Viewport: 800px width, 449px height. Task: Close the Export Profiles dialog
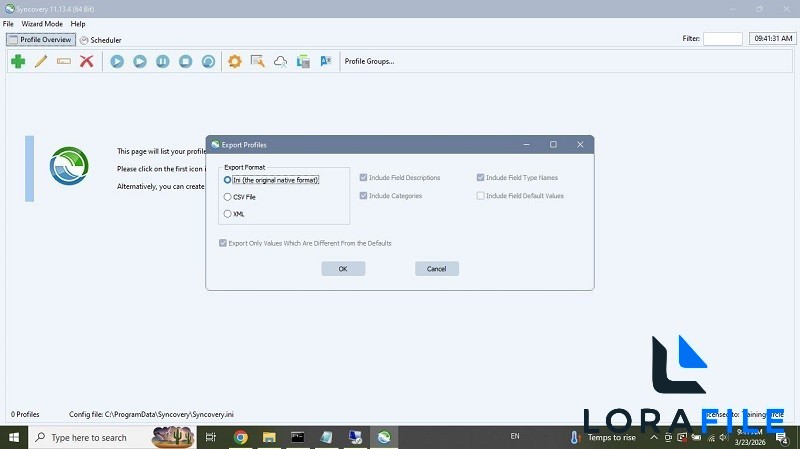tap(580, 145)
